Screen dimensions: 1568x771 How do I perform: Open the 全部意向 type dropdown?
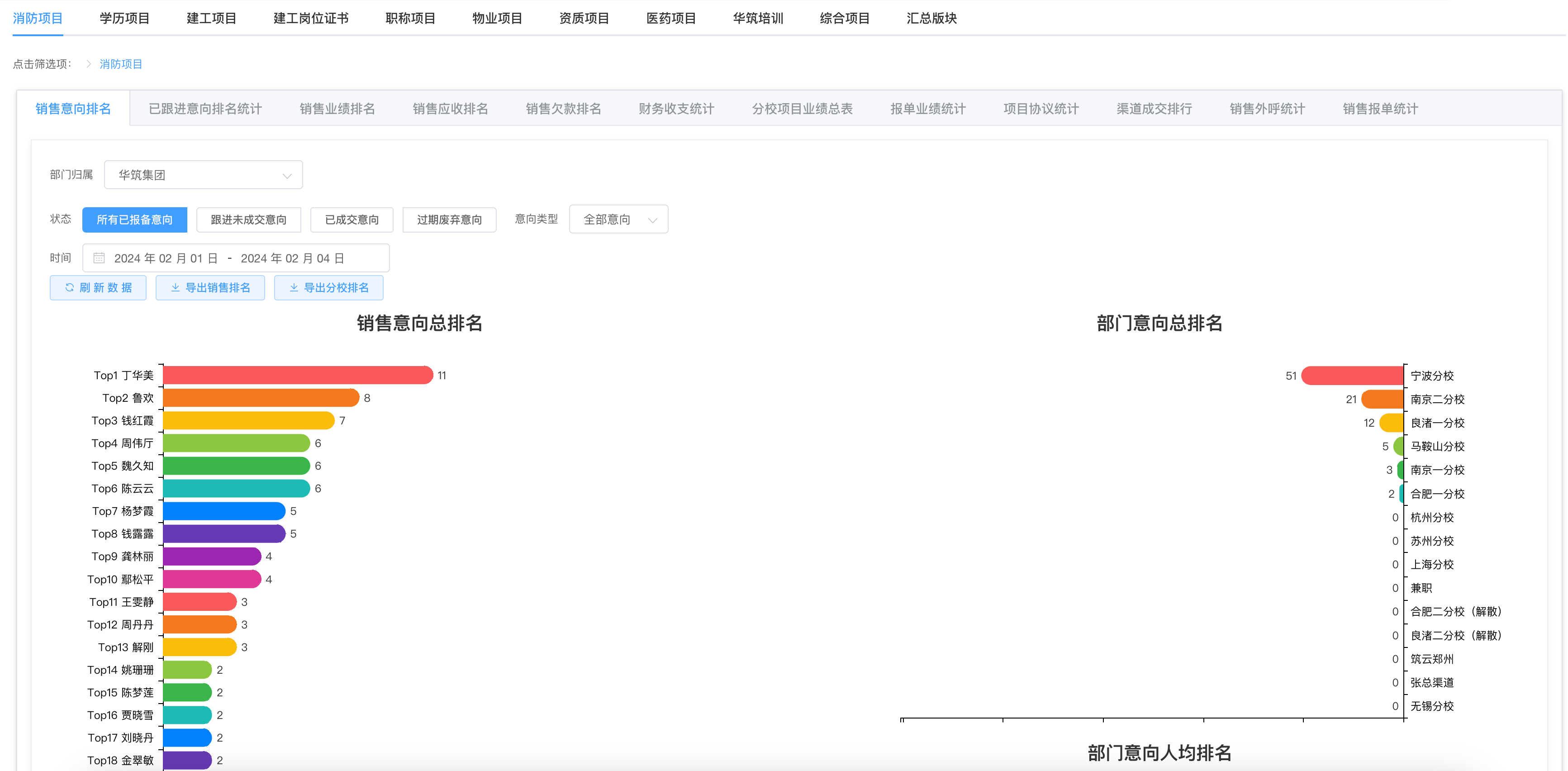point(618,220)
